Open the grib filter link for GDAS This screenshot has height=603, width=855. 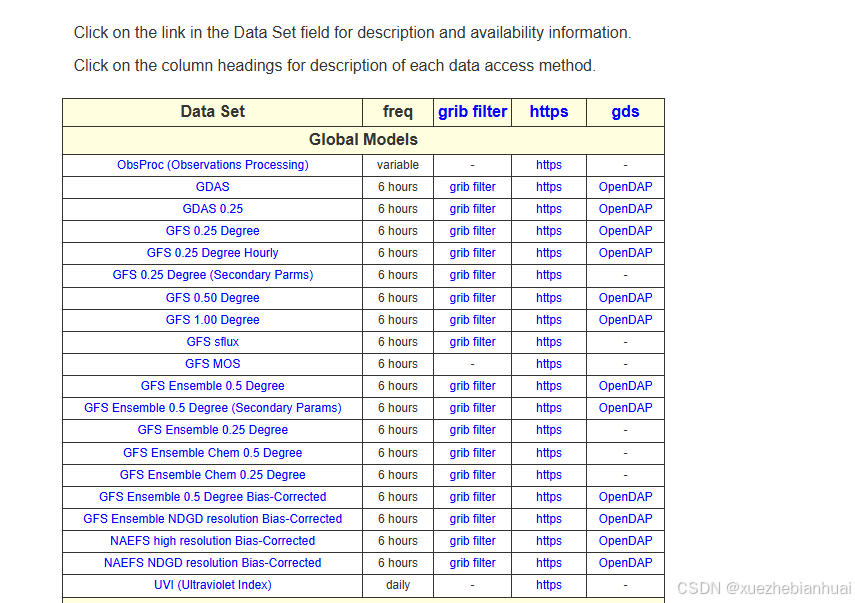pos(472,187)
